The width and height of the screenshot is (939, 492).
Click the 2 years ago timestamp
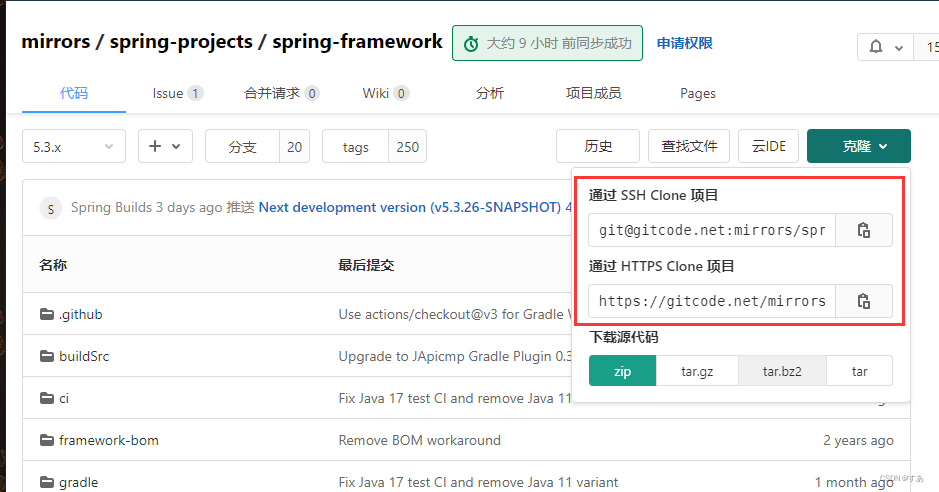tap(858, 440)
